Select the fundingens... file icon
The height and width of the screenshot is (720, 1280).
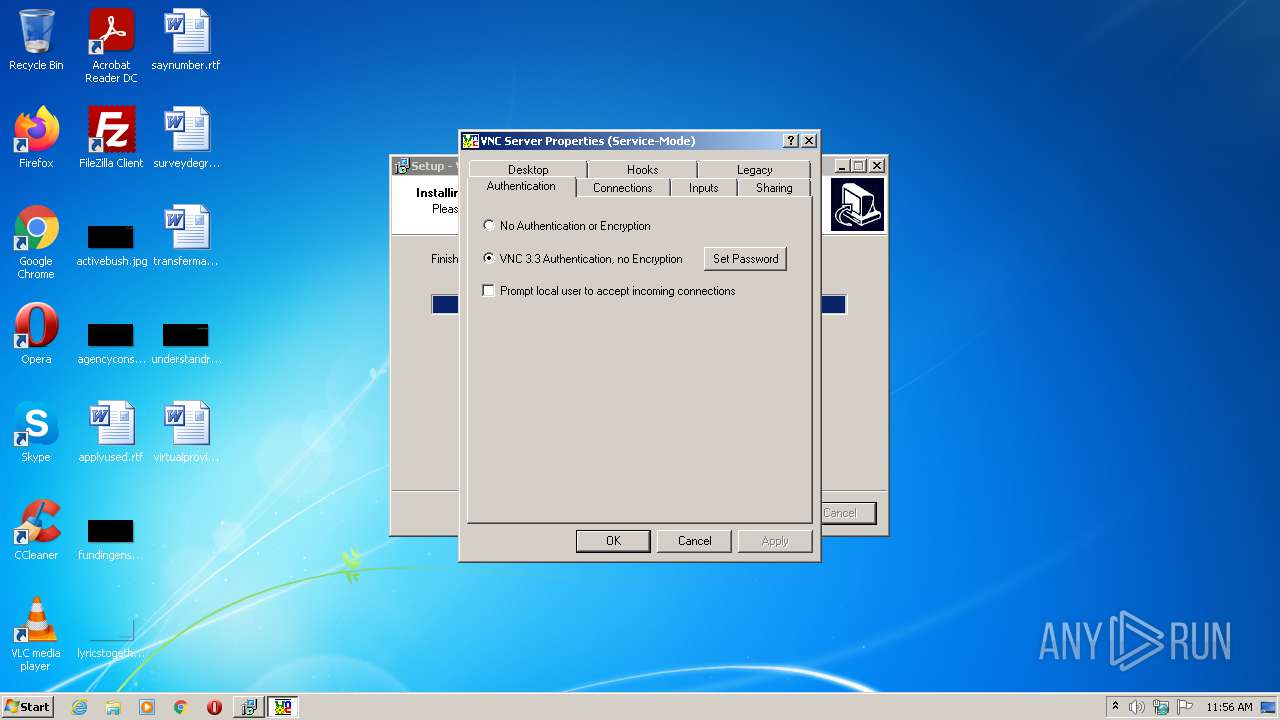click(111, 538)
